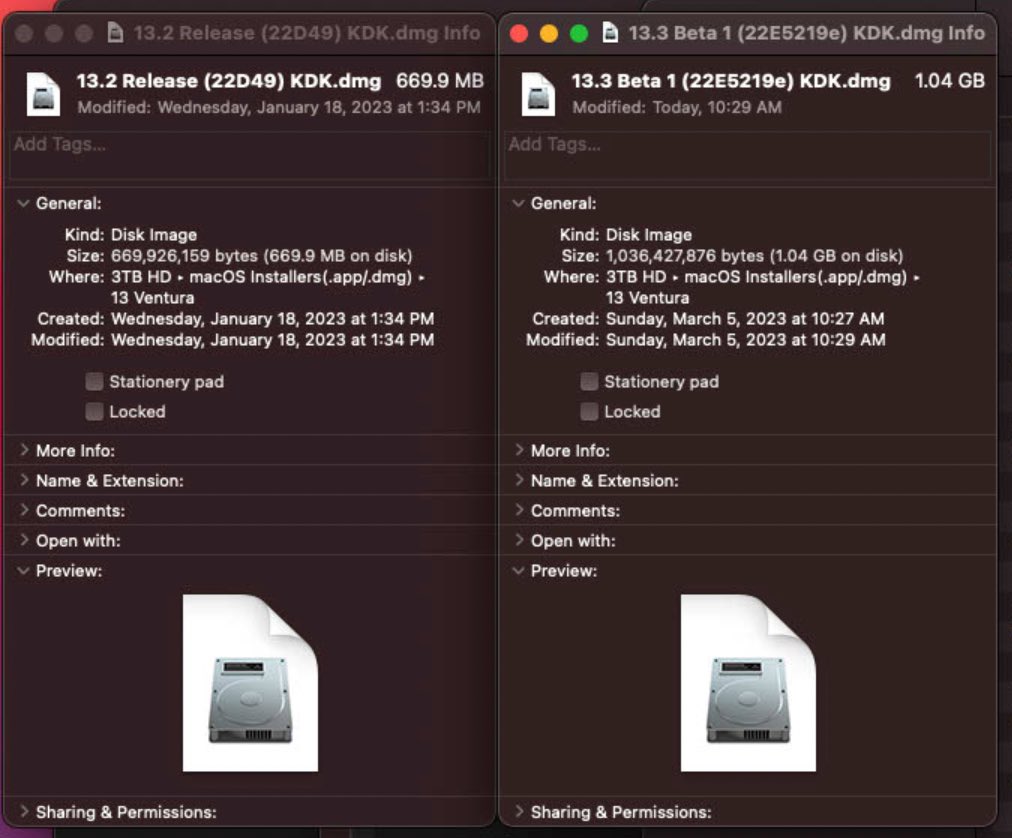Minimize the 13.3 Beta 1 Info window
This screenshot has height=838, width=1012.
point(549,34)
